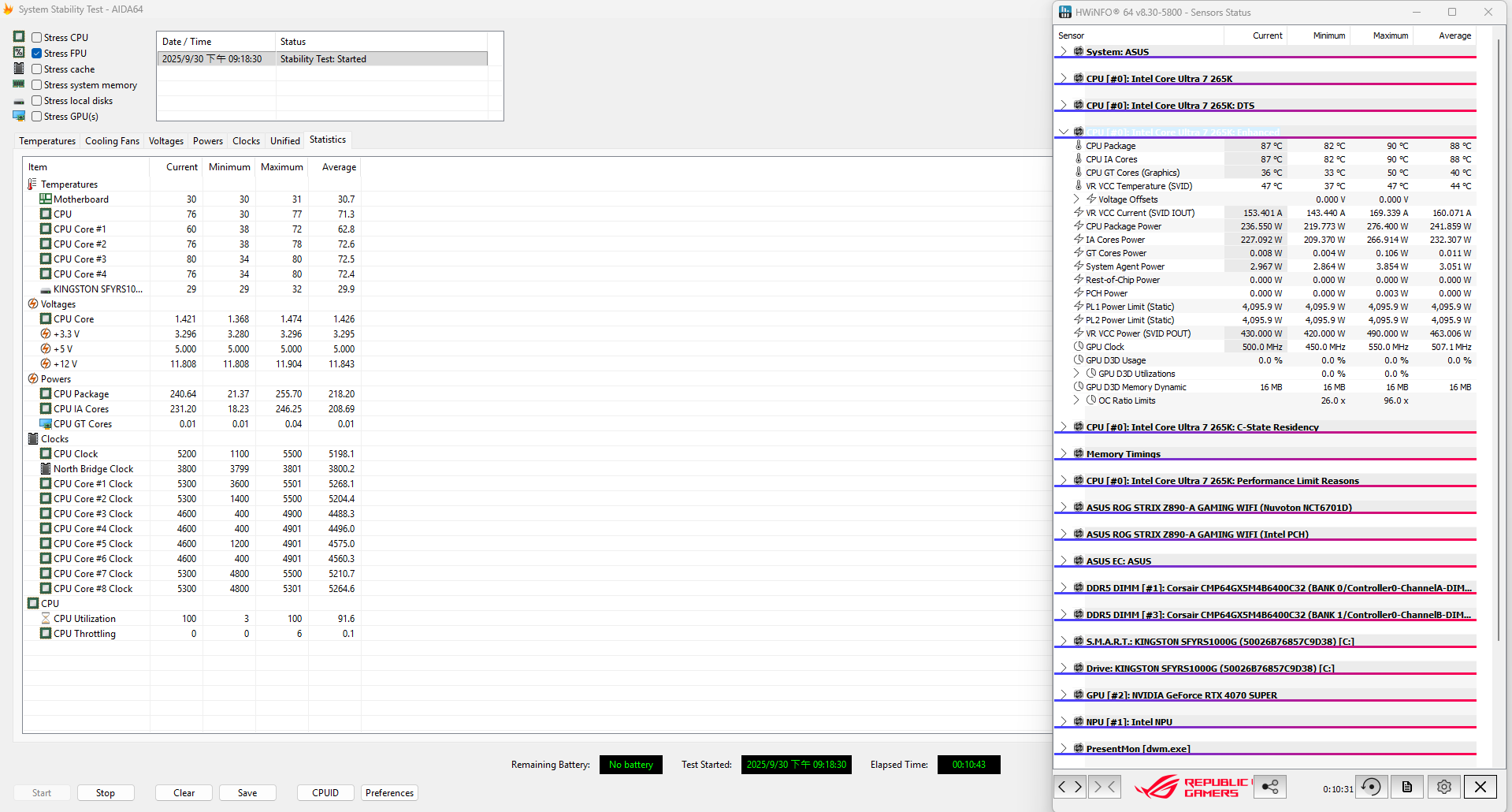Click the CPU Utilization hourglass icon
The width and height of the screenshot is (1512, 812).
coord(46,618)
